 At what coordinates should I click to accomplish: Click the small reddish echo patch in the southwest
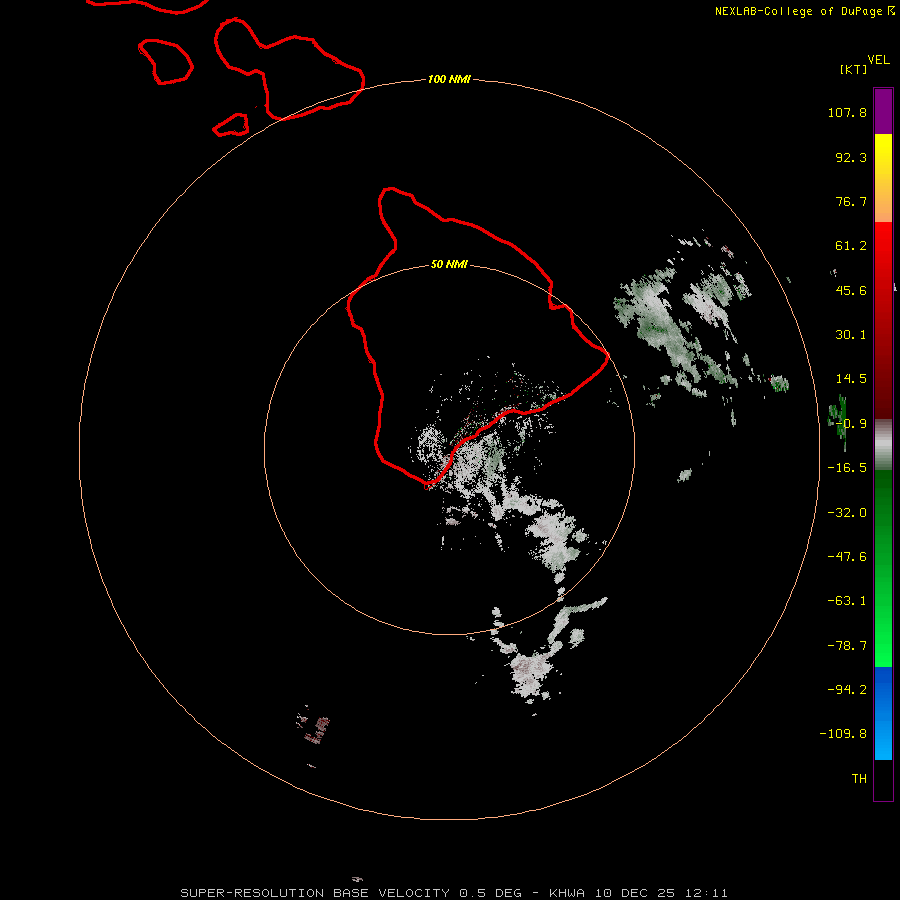[313, 728]
